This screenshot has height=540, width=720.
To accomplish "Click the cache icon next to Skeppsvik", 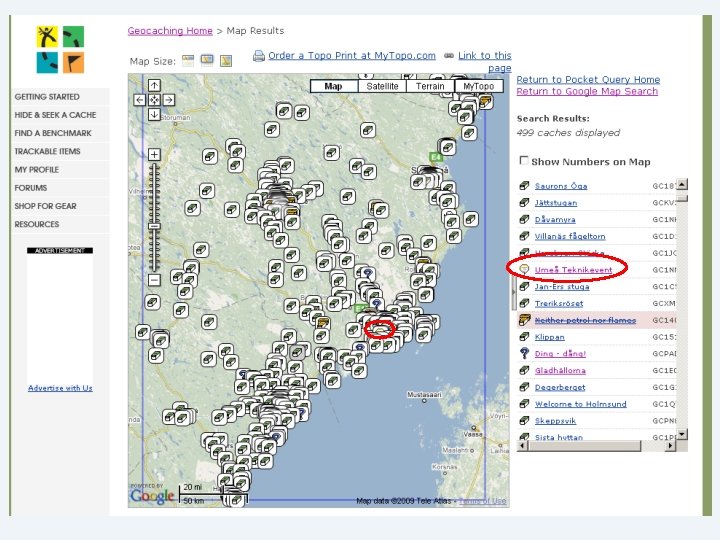I will tap(524, 421).
